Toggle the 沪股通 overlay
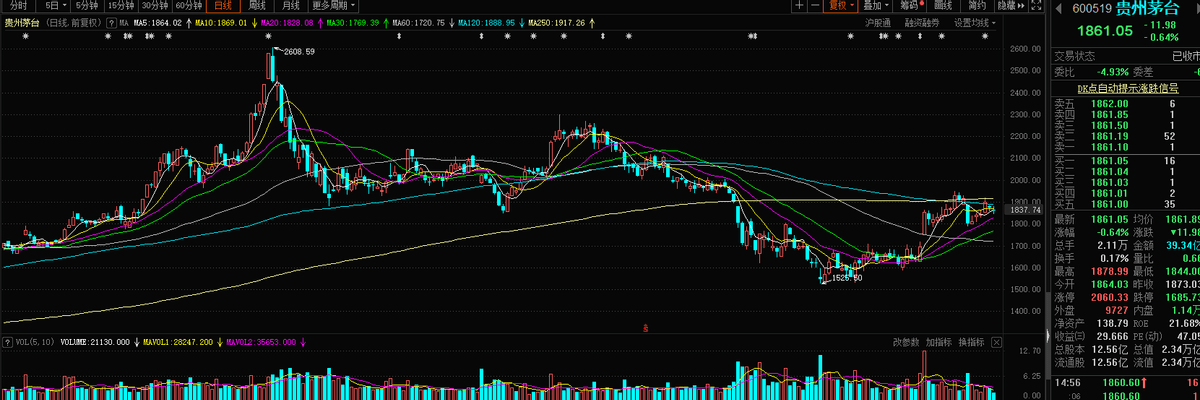The height and width of the screenshot is (400, 1200). coord(878,22)
